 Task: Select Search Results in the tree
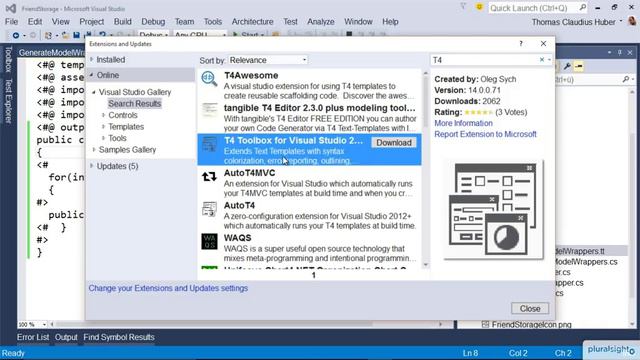pyautogui.click(x=135, y=104)
